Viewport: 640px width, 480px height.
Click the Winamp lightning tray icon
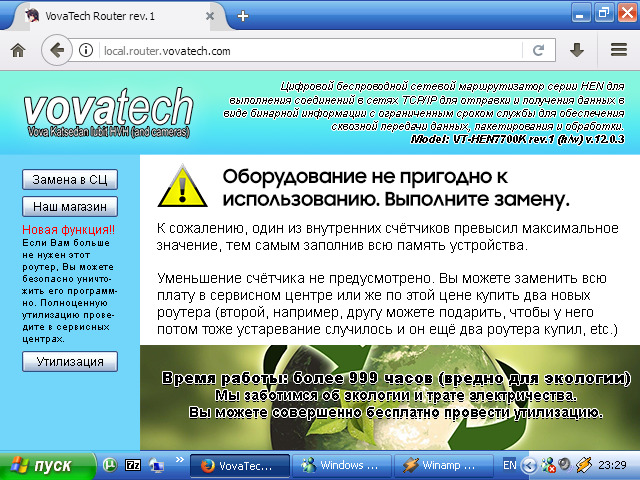(584, 464)
